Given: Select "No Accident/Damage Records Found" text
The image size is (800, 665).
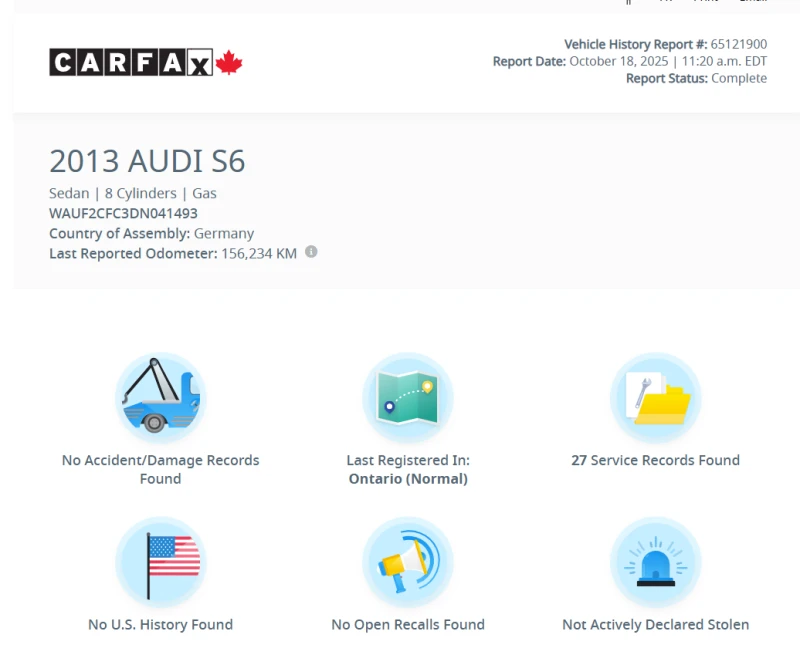Looking at the screenshot, I should 160,469.
